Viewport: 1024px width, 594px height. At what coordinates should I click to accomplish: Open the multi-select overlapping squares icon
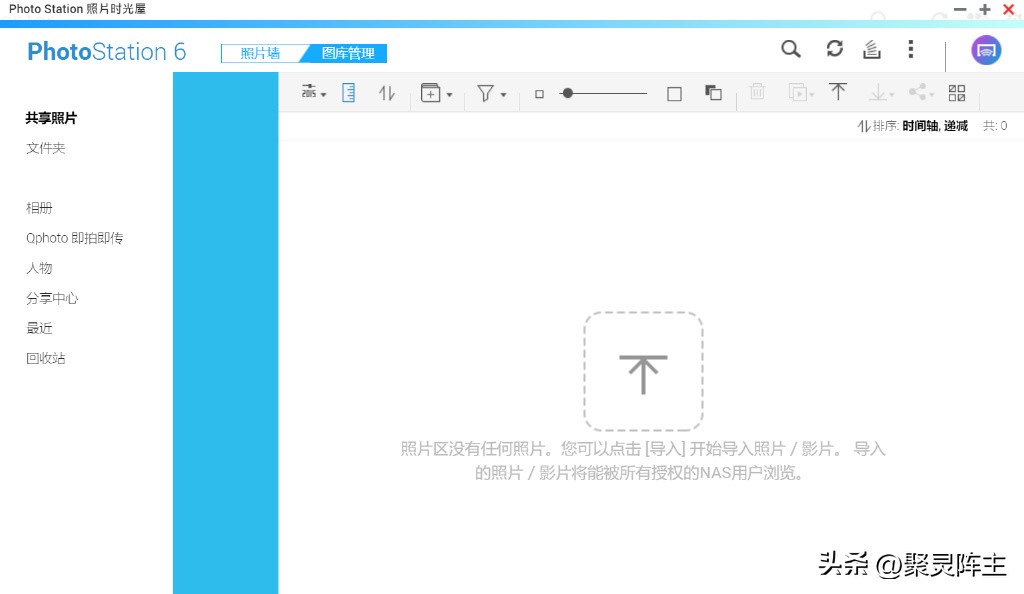click(713, 93)
